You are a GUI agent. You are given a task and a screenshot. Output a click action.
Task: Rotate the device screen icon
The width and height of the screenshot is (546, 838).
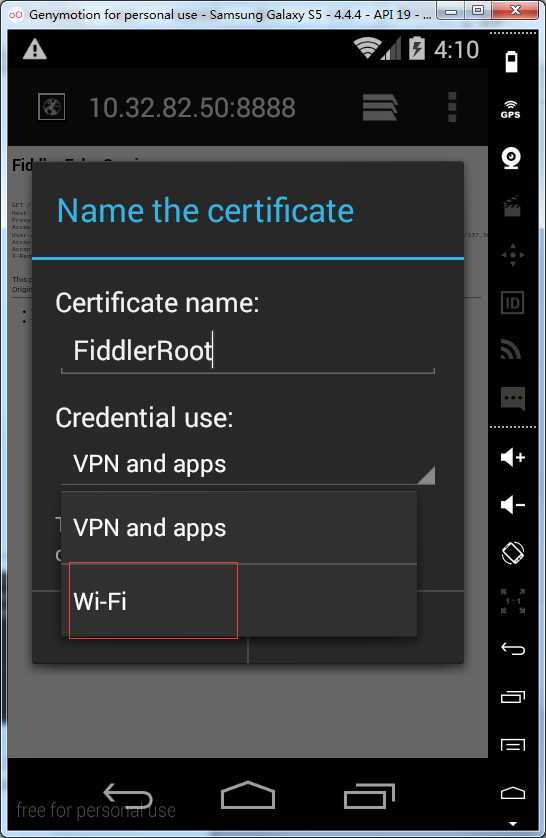[513, 553]
